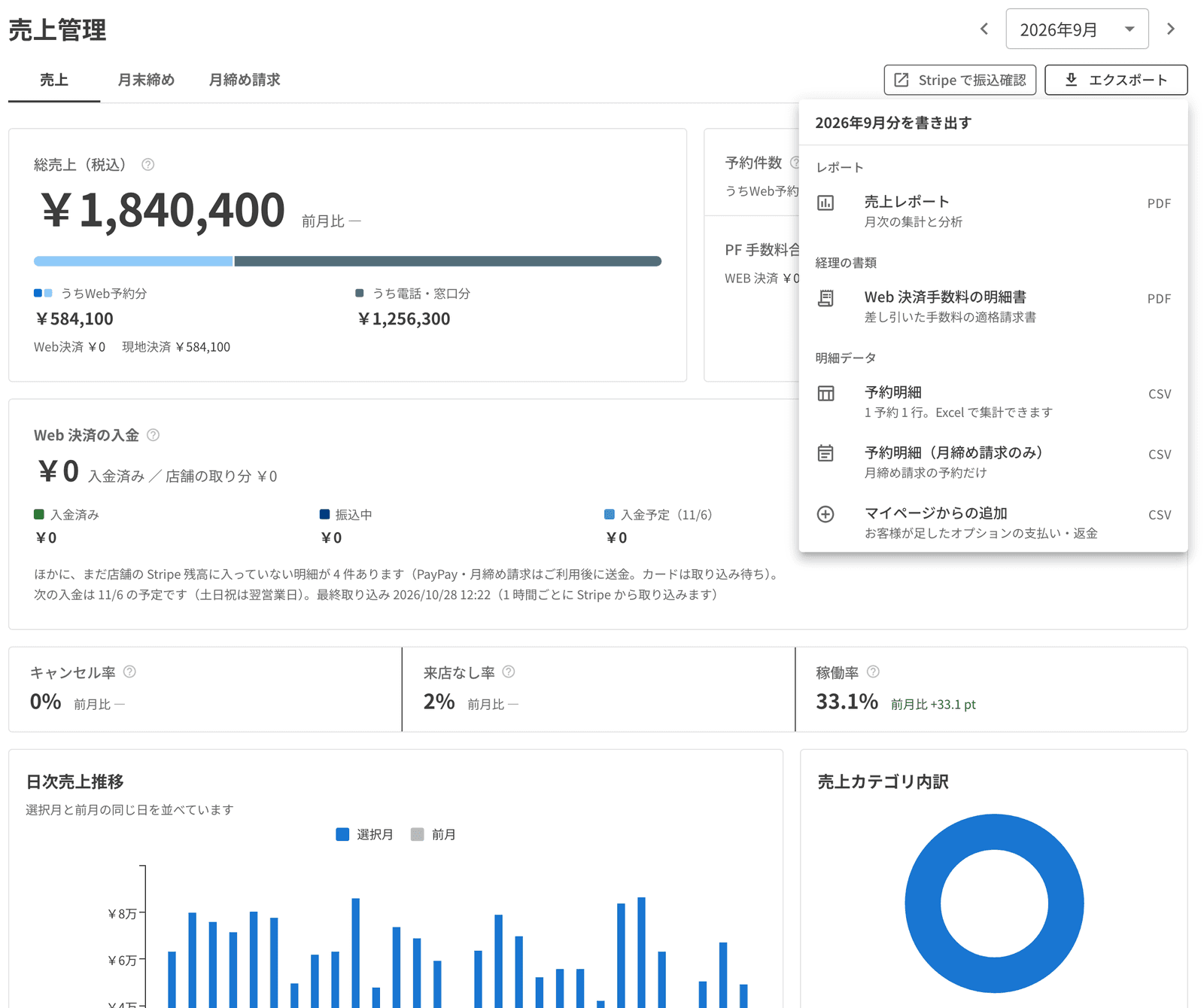Toggle 選択月 legend in daily sales chart
1204x1008 pixels.
(364, 834)
